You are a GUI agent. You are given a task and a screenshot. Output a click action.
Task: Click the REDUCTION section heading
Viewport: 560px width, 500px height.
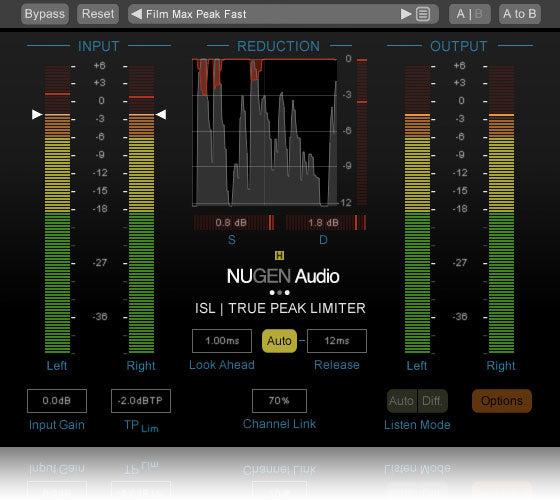coord(279,46)
